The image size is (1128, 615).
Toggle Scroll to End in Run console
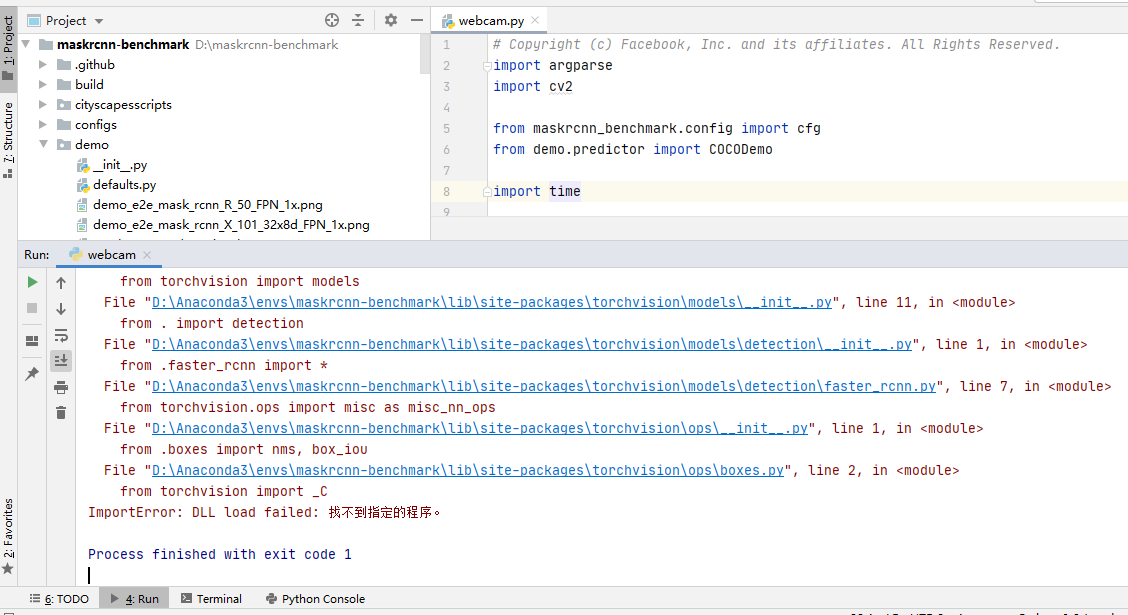pos(61,360)
